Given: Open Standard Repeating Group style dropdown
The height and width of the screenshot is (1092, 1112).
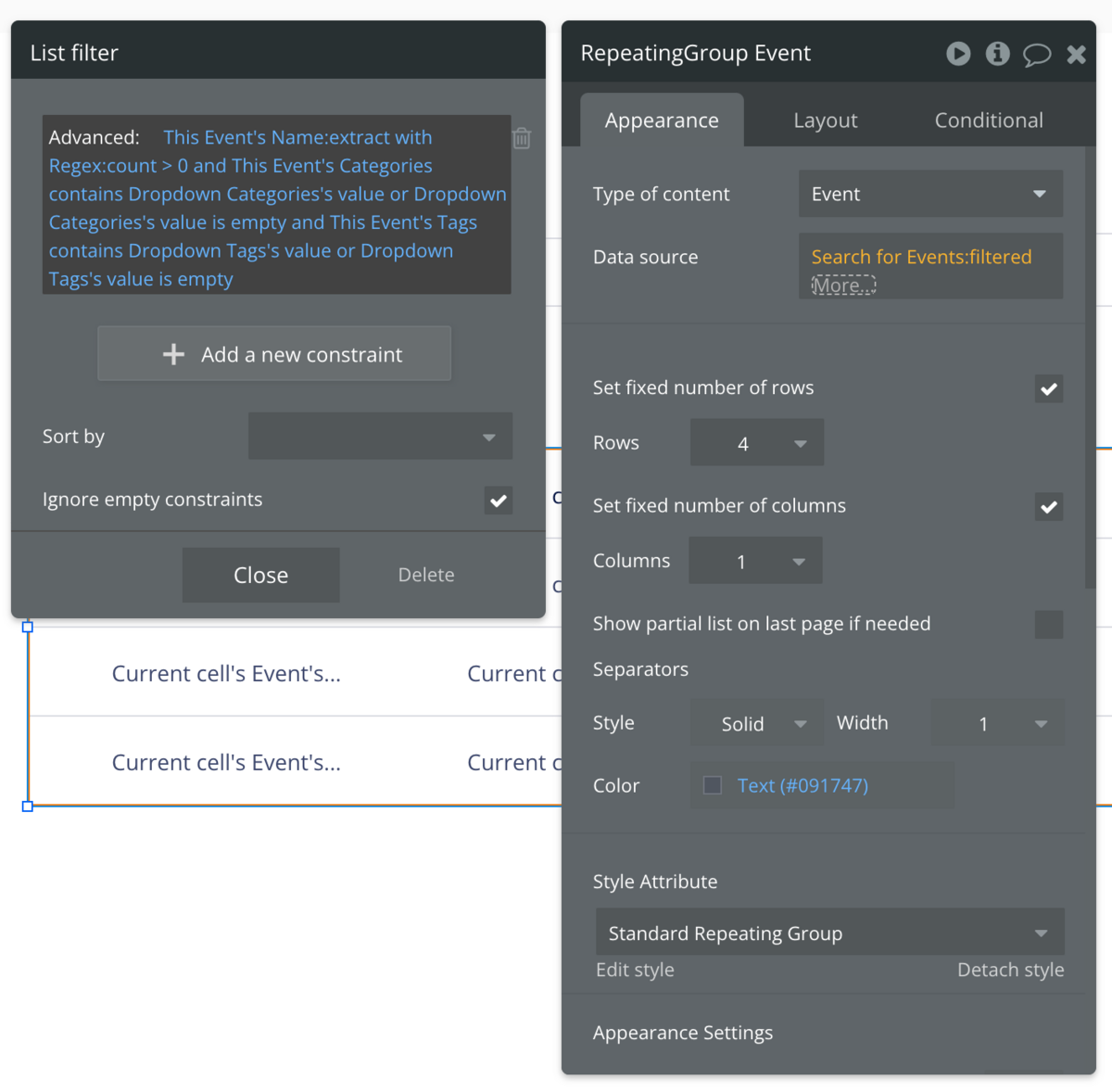Looking at the screenshot, I should 830,932.
